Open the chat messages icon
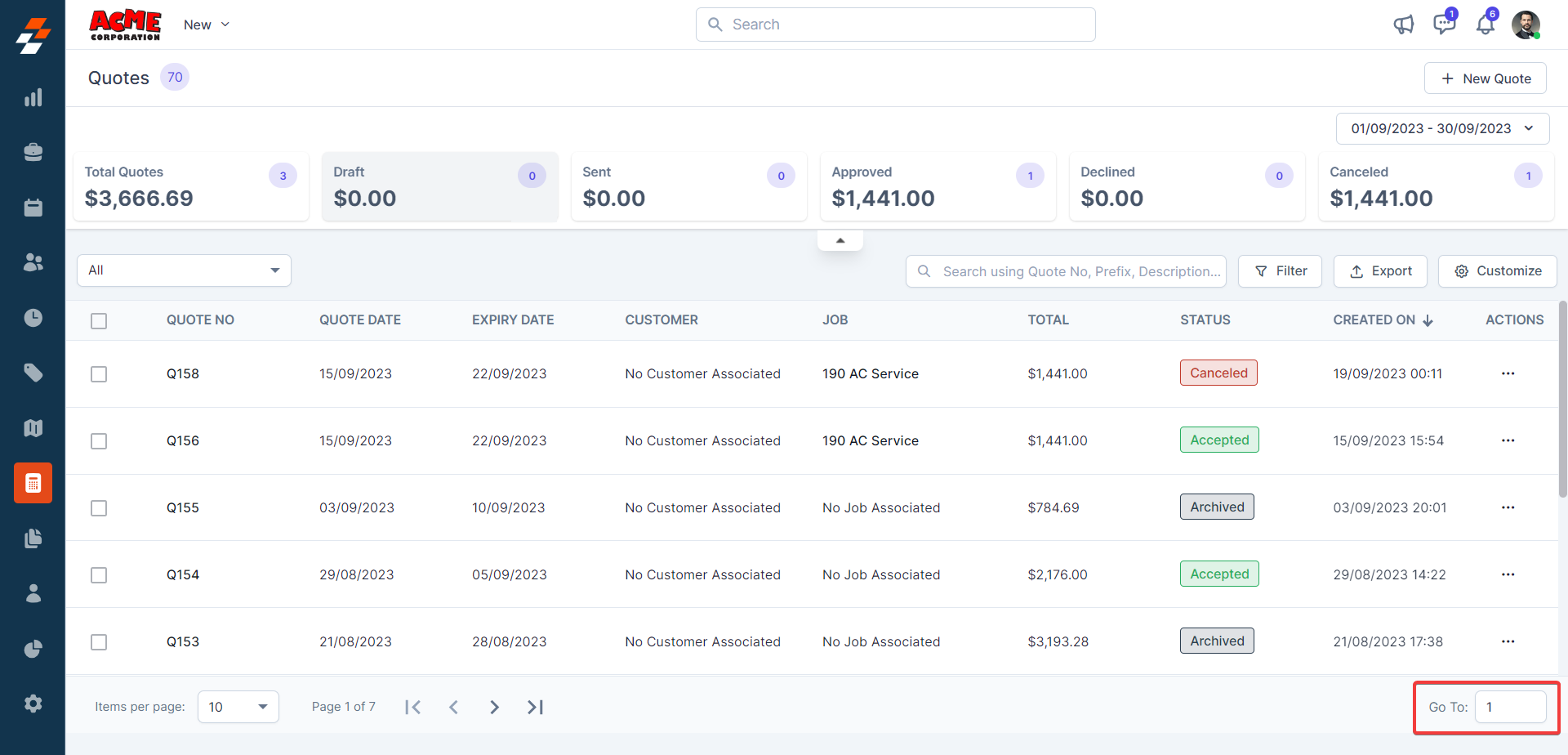The image size is (1568, 755). 1444,25
